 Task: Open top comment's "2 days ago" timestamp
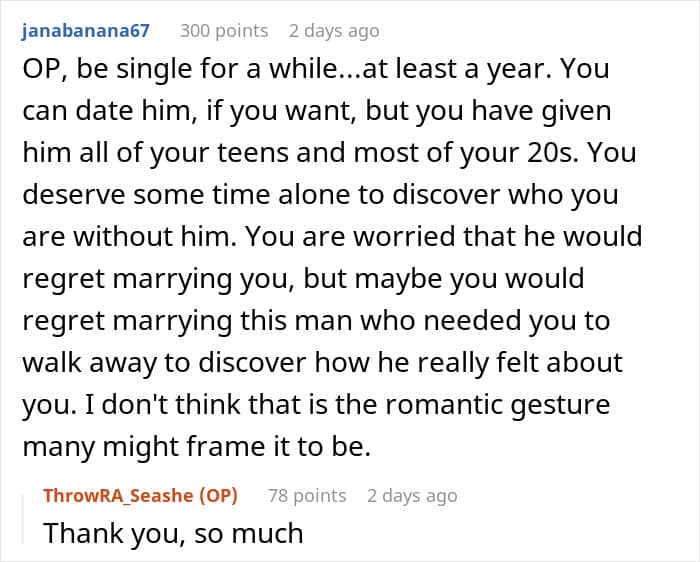(334, 30)
